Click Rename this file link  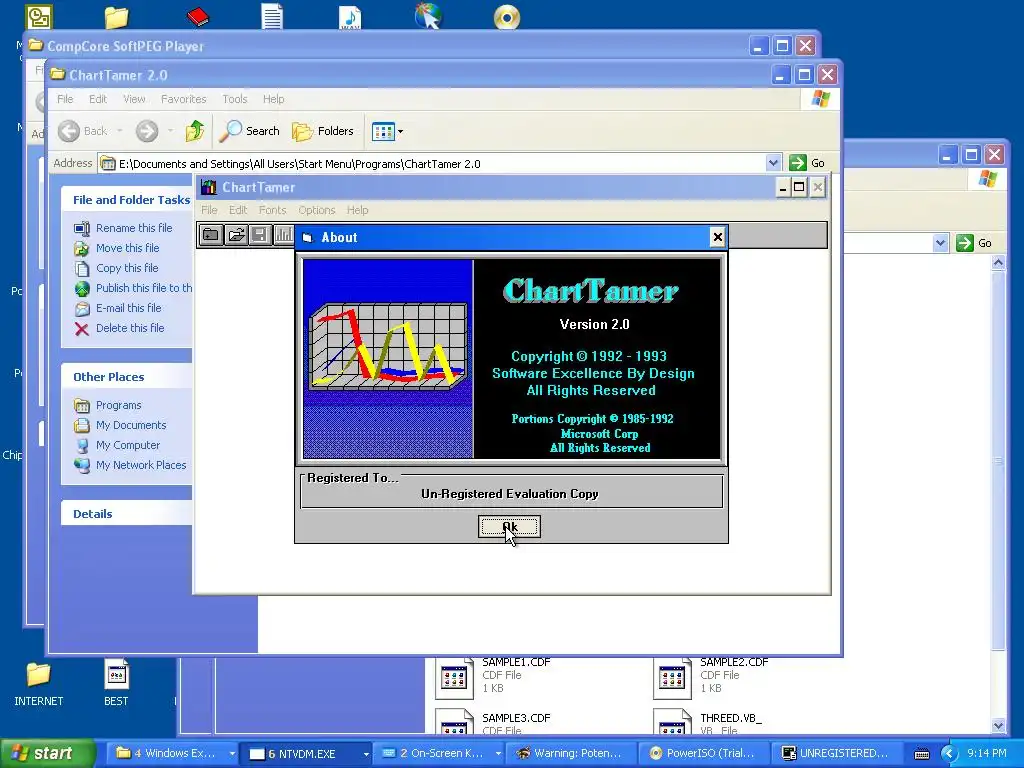tap(134, 228)
